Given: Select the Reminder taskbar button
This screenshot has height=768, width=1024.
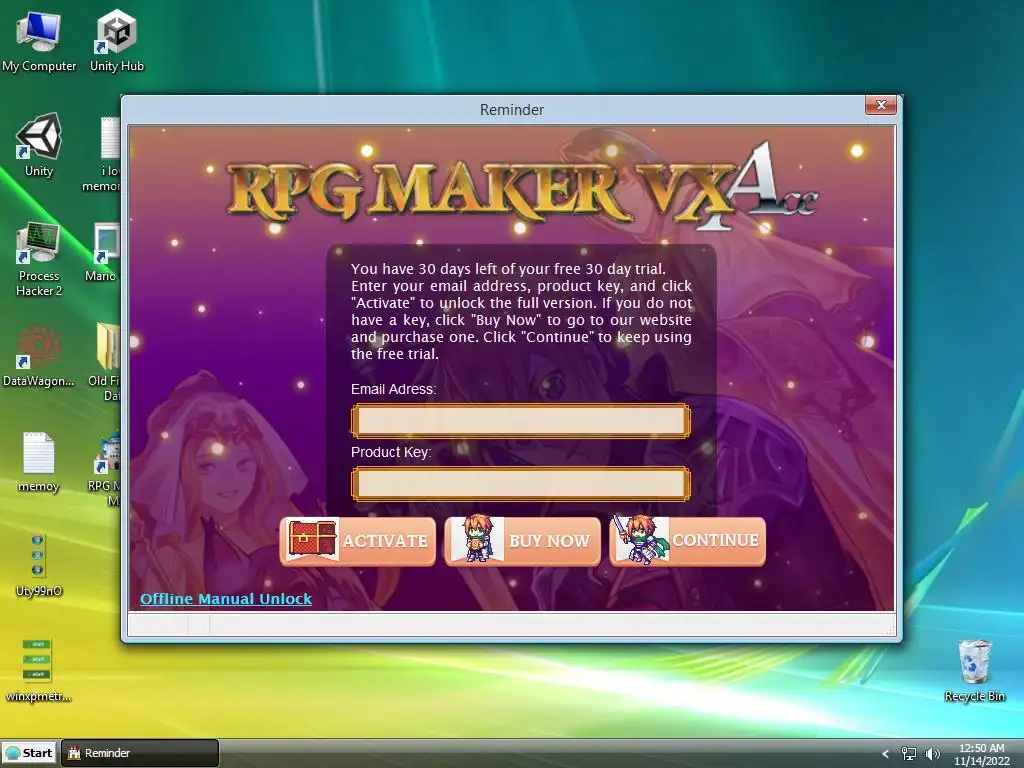Looking at the screenshot, I should (140, 753).
